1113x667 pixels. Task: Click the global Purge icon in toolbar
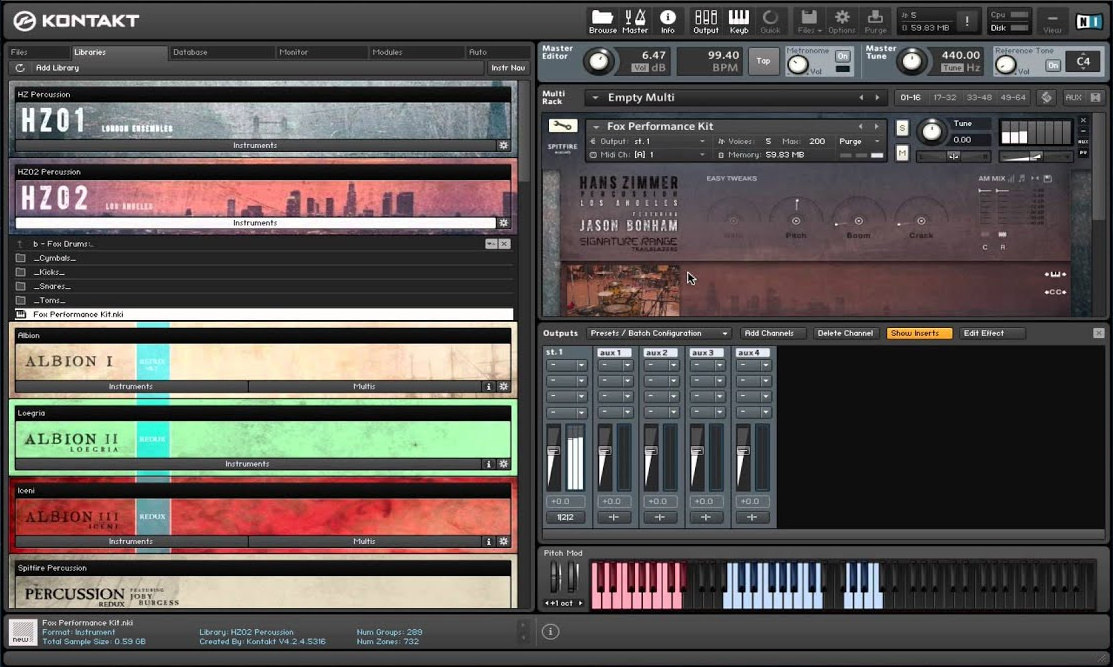875,21
